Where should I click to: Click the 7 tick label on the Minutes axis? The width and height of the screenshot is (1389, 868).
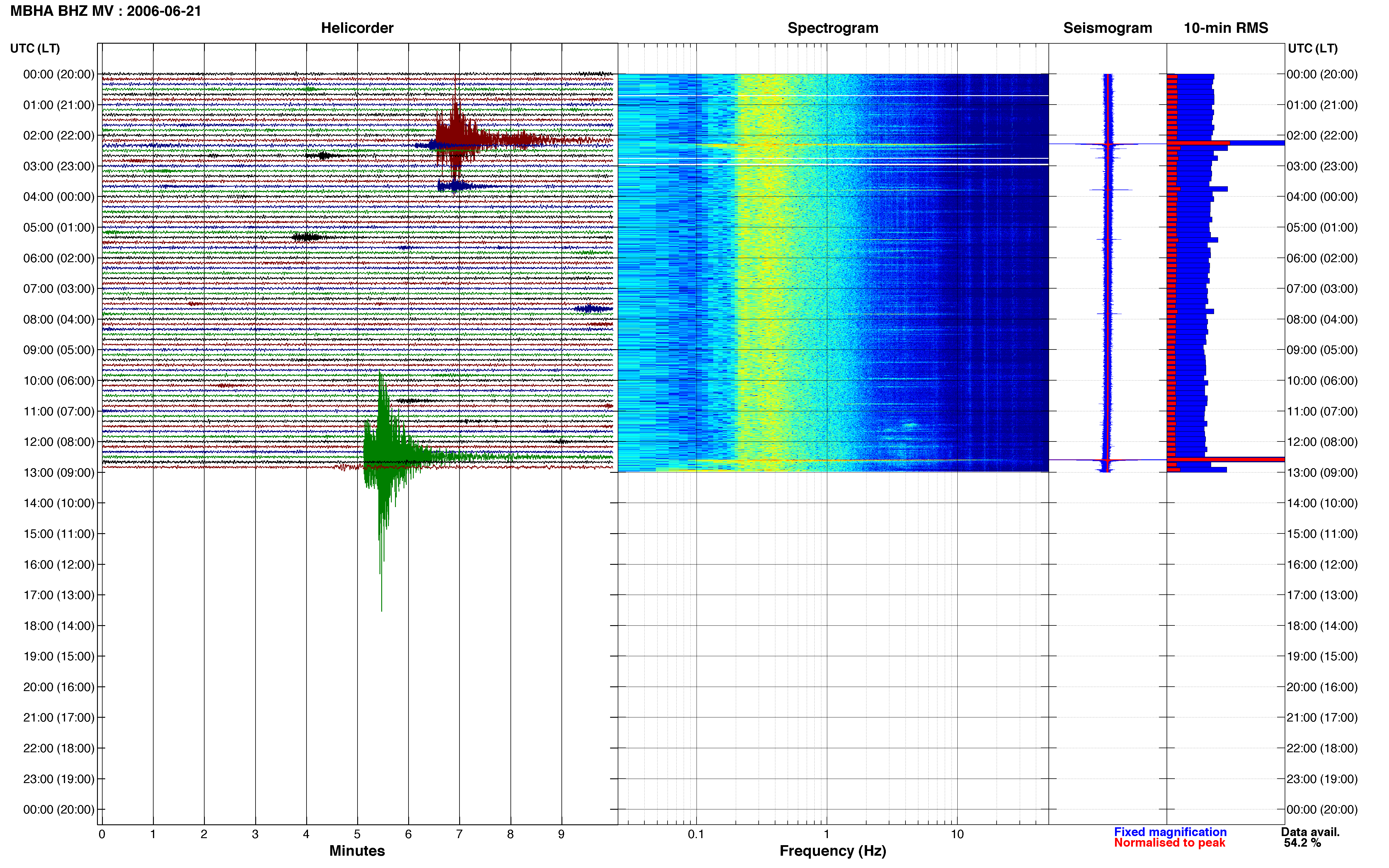459,834
